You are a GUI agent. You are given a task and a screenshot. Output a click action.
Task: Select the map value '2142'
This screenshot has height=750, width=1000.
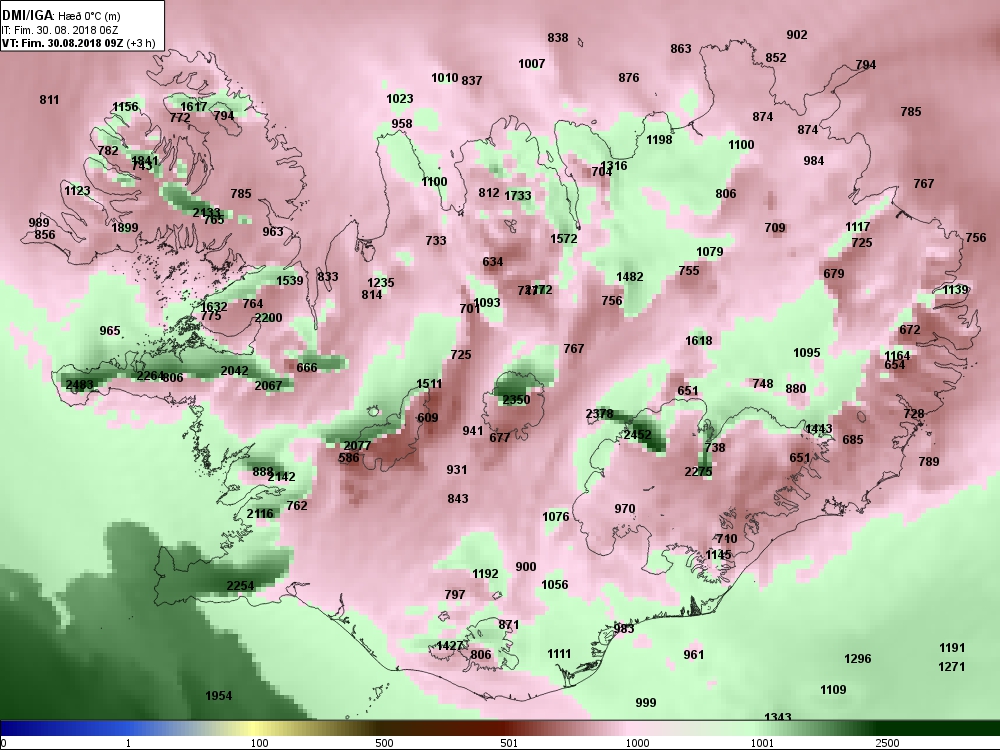281,476
